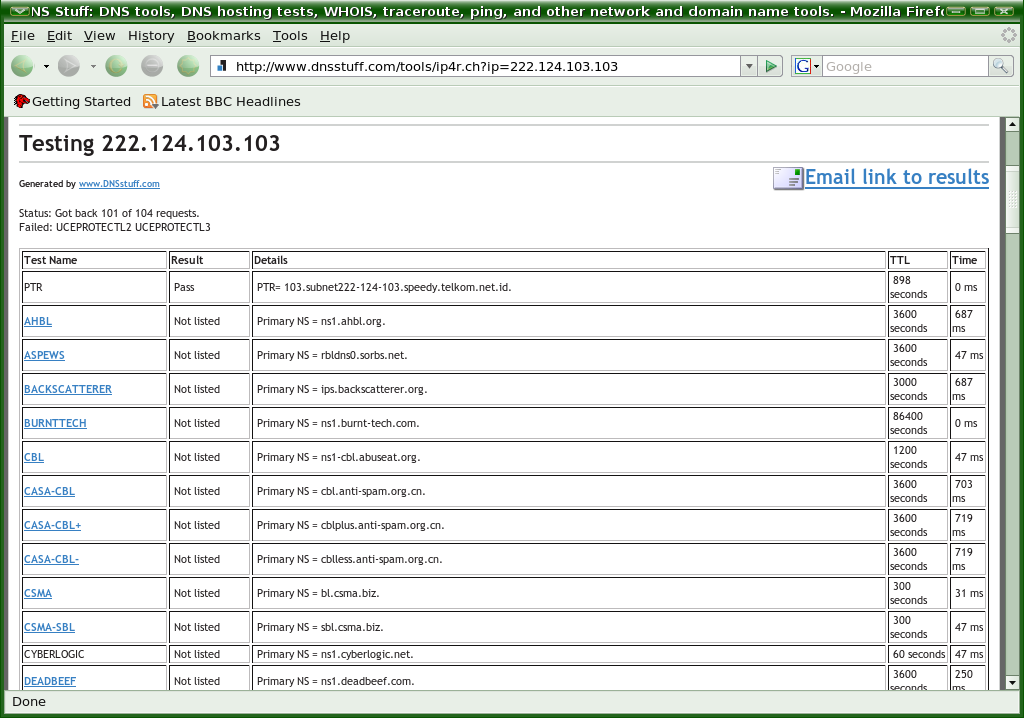Open the View menu

point(99,35)
